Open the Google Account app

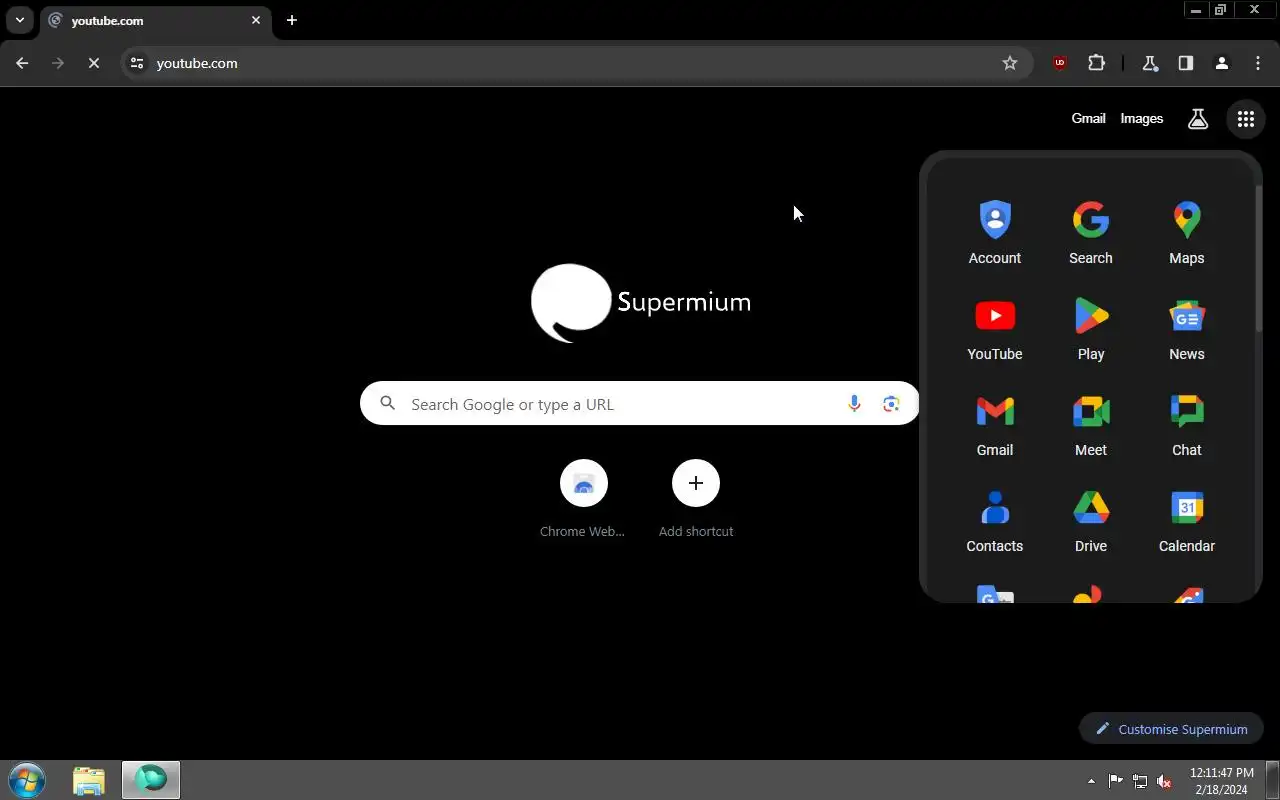click(x=995, y=232)
